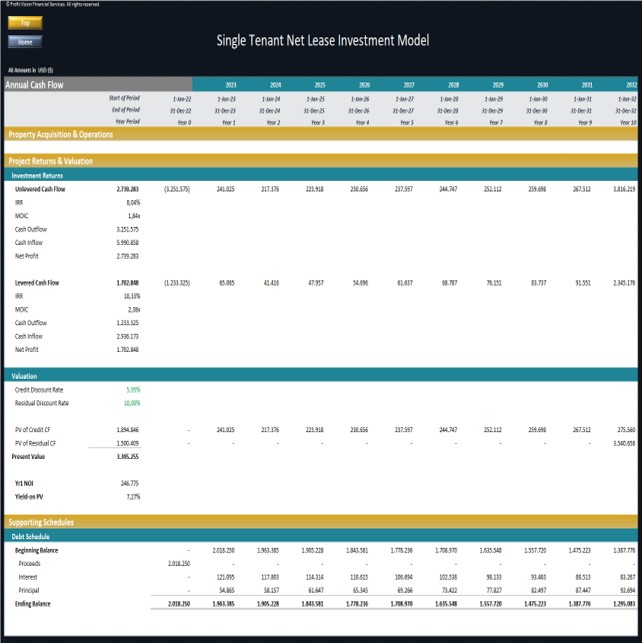Image resolution: width=642 pixels, height=643 pixels.
Task: Select the Valuation subsection header
Action: (x=321, y=376)
